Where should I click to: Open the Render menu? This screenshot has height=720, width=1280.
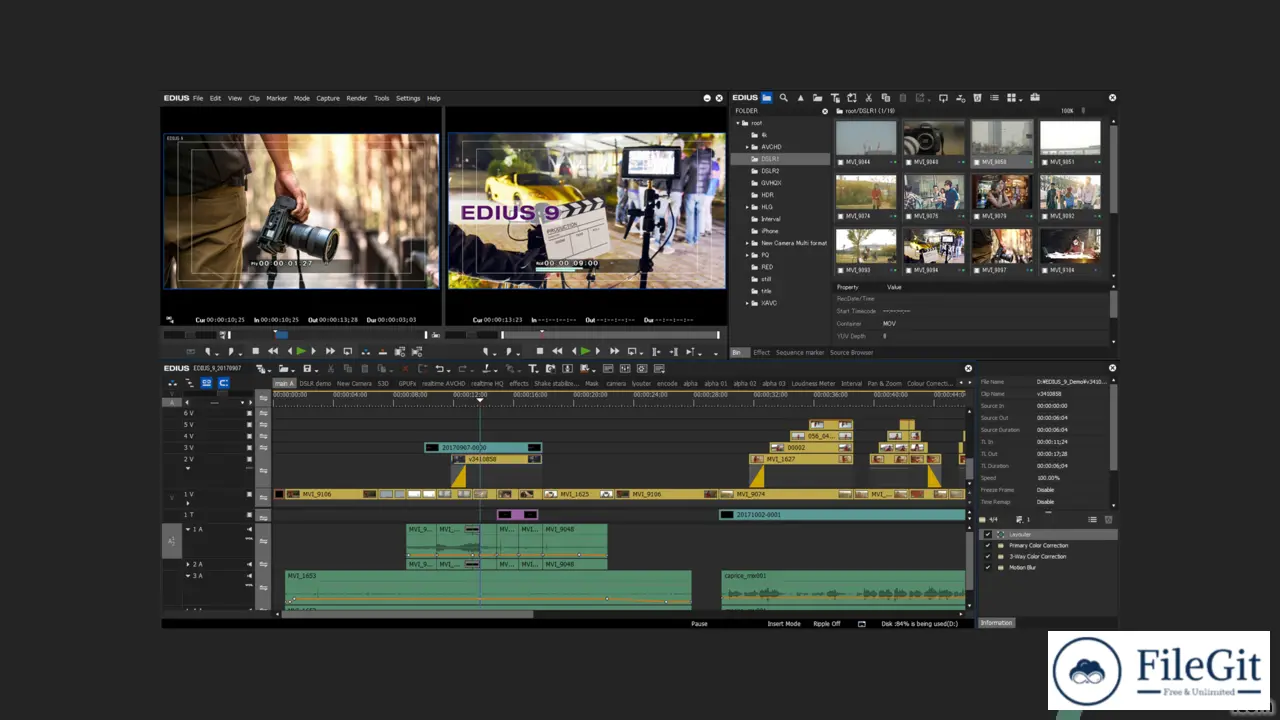pyautogui.click(x=357, y=98)
